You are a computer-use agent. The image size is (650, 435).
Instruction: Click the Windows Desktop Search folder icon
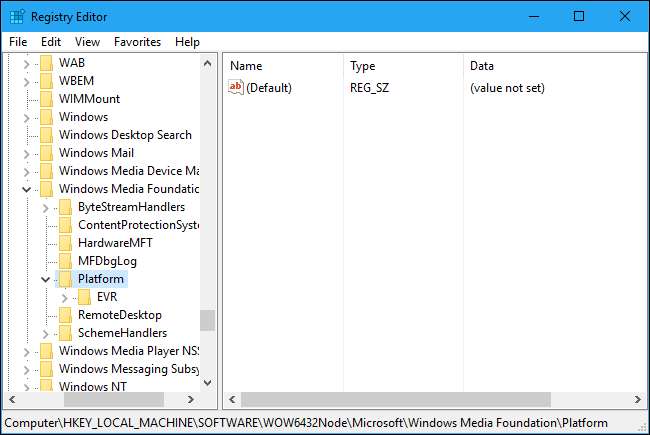(46, 135)
